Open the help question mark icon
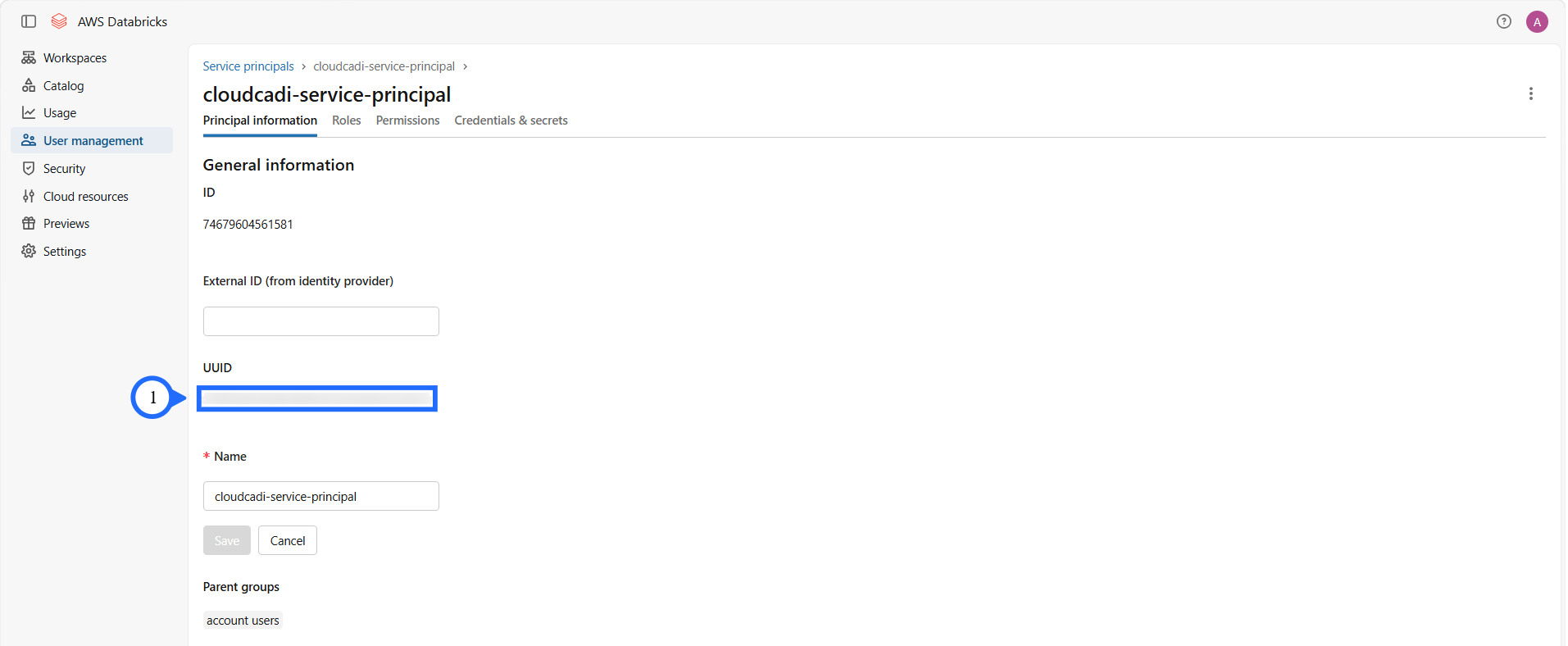Screen dimensions: 1568x646 click(1504, 21)
